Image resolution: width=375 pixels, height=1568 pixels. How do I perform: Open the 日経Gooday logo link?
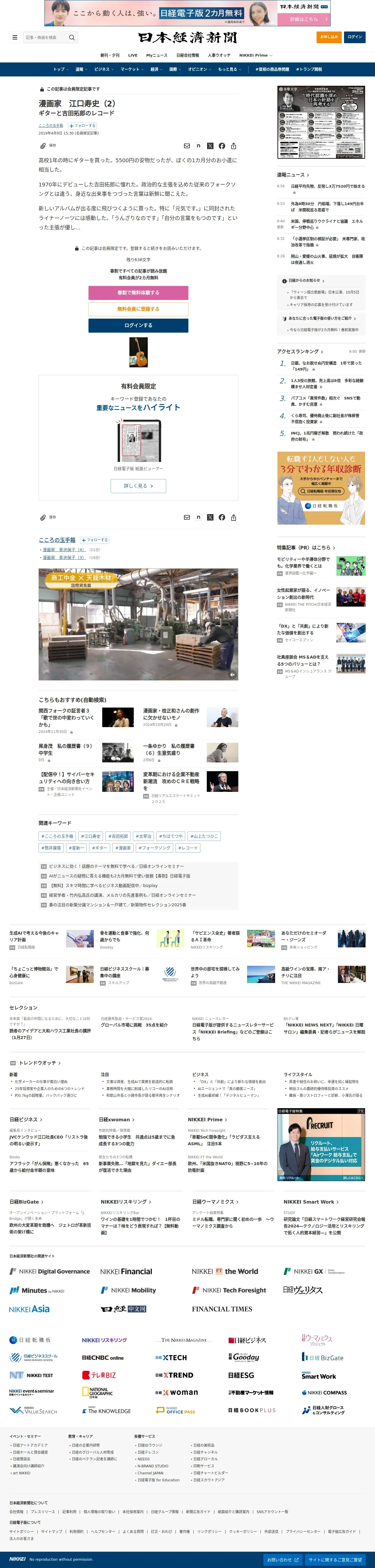coord(244,1357)
